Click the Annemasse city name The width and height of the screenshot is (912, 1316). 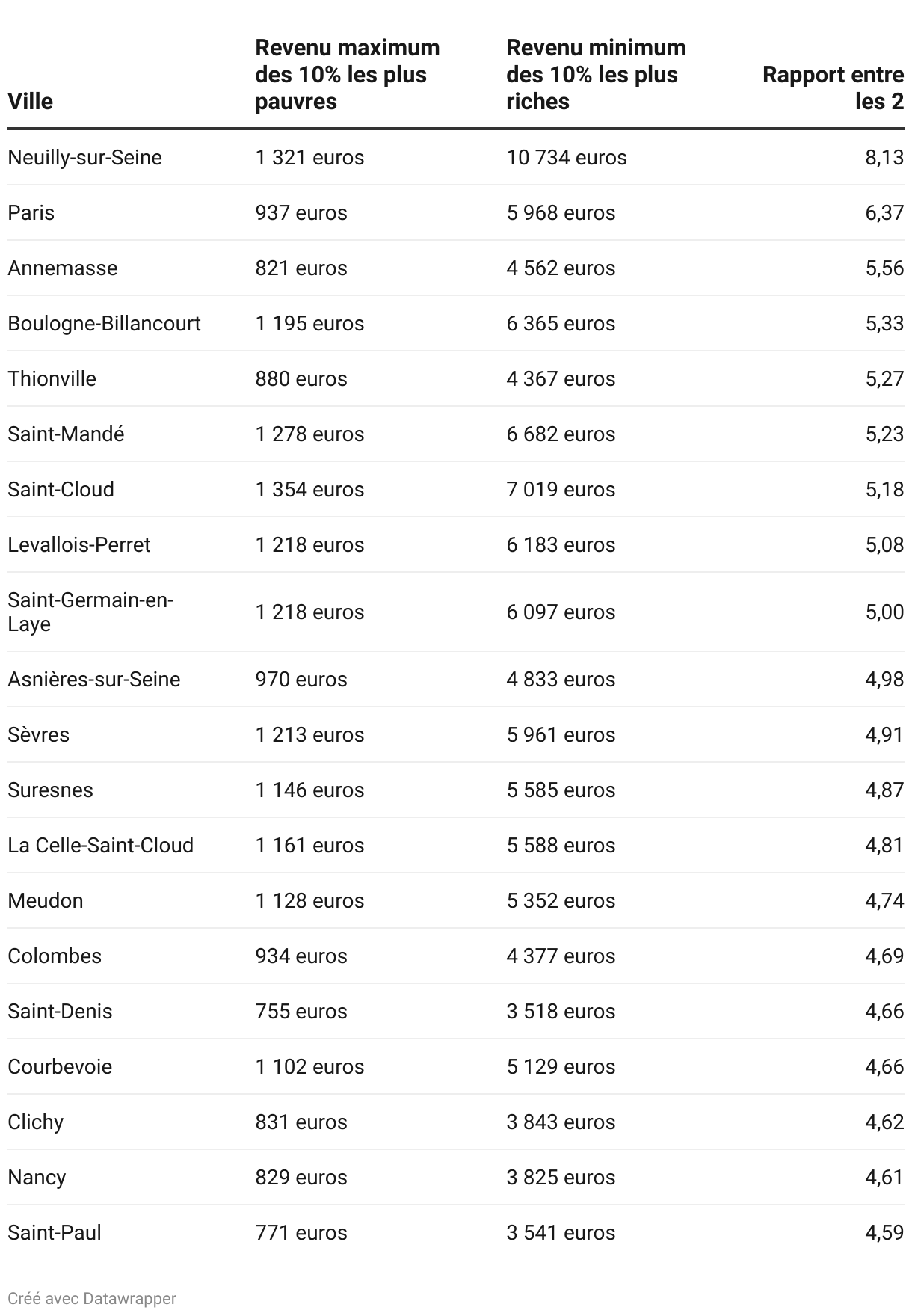click(x=63, y=268)
